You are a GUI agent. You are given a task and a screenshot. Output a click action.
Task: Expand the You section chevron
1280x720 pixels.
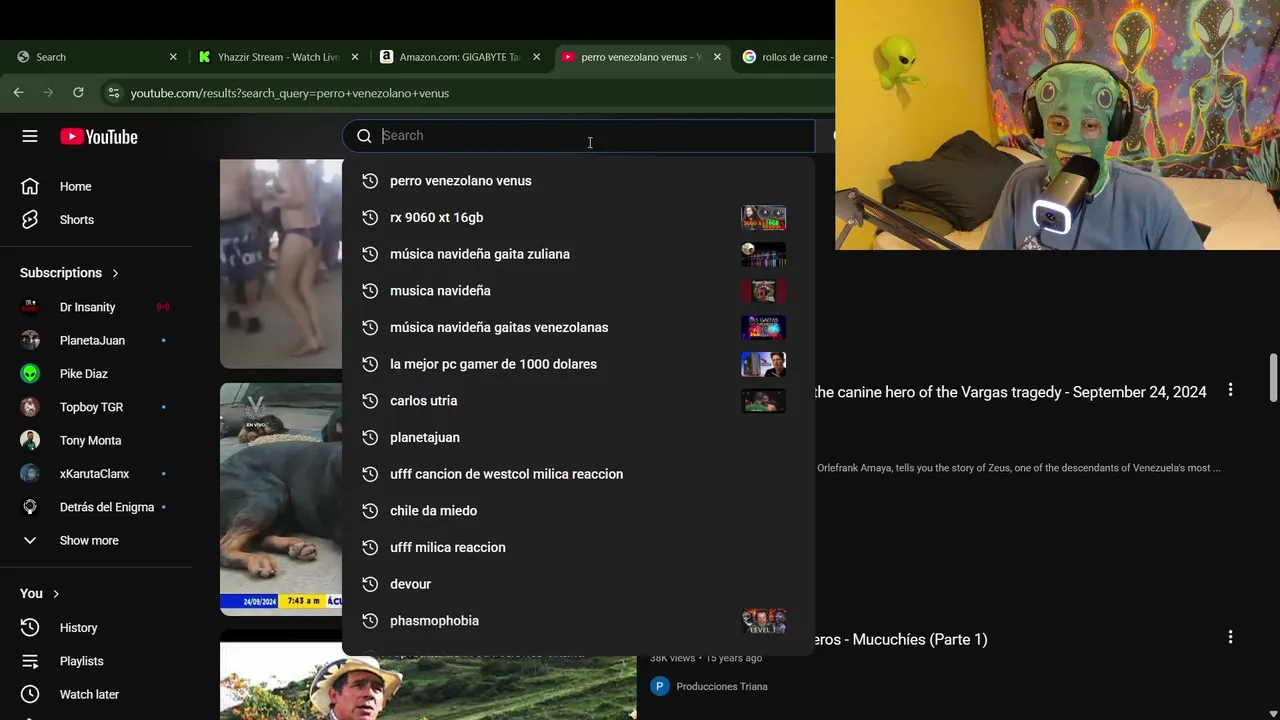point(56,594)
